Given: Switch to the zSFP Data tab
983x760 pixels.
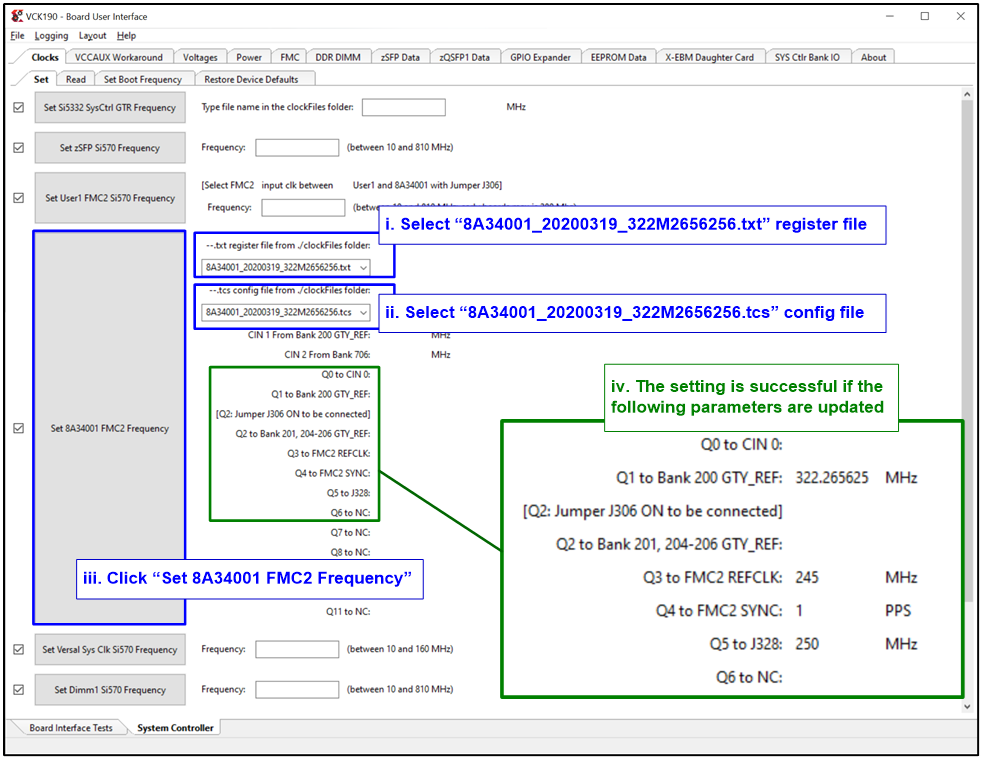Looking at the screenshot, I should pos(400,57).
